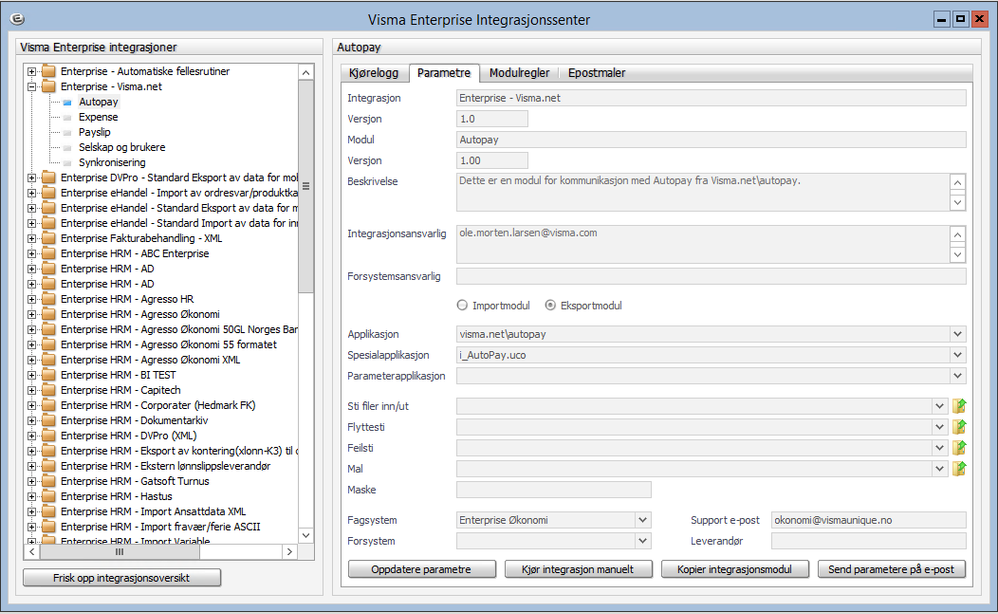This screenshot has width=998, height=614.
Task: Select the Importmodul radio button
Action: click(462, 305)
